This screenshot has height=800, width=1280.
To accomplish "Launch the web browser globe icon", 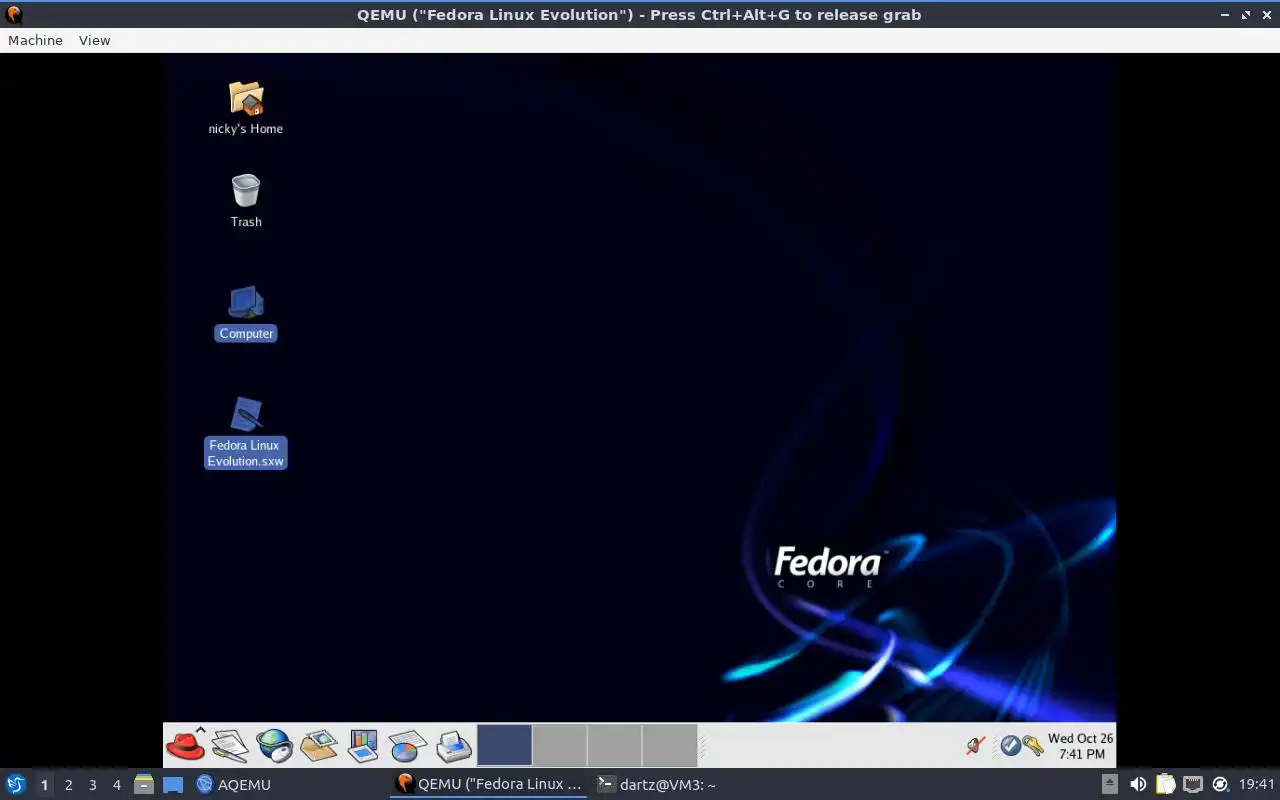I will click(274, 745).
